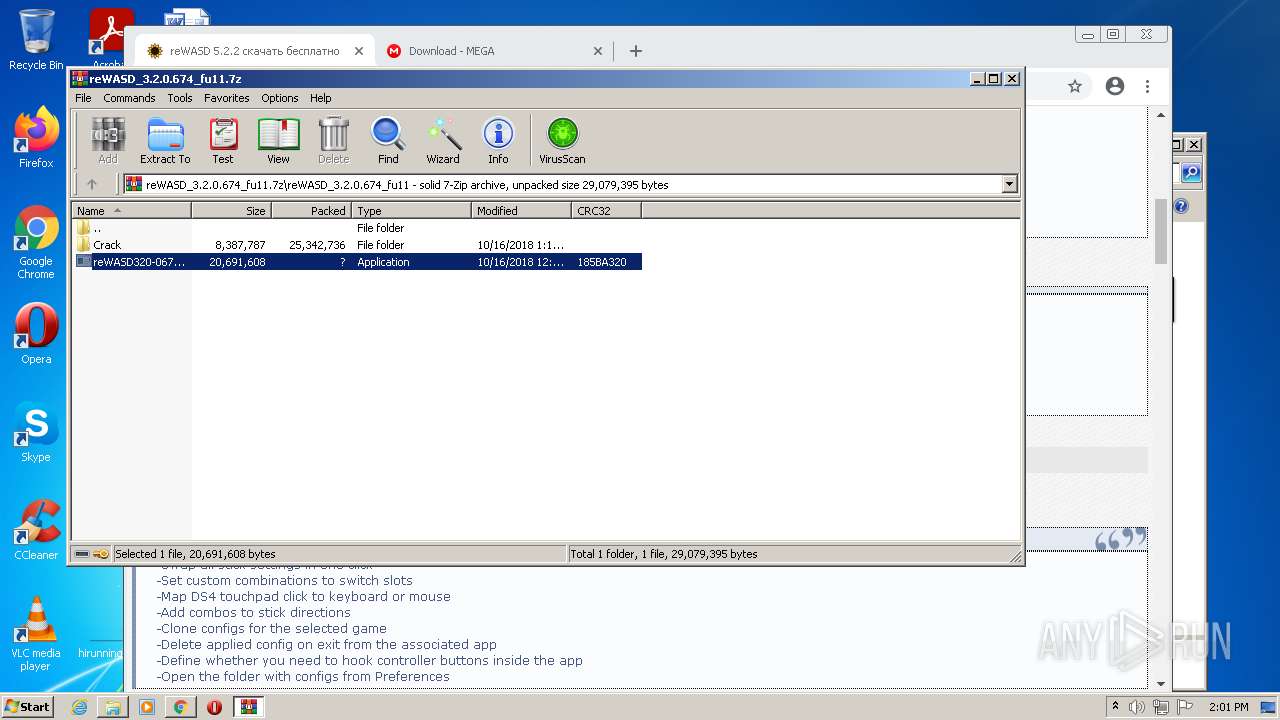Open the Firefox desktop shortcut
This screenshot has height=720, width=1280.
pyautogui.click(x=36, y=138)
